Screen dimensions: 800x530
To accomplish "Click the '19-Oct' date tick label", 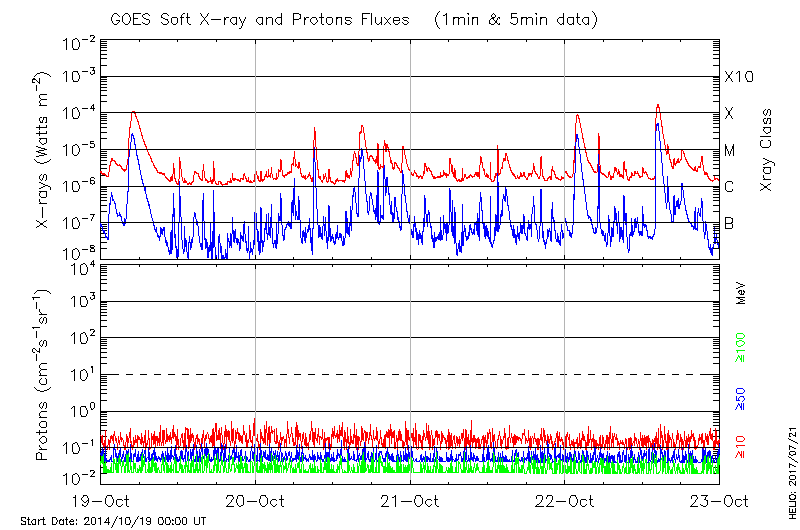I will coord(100,502).
